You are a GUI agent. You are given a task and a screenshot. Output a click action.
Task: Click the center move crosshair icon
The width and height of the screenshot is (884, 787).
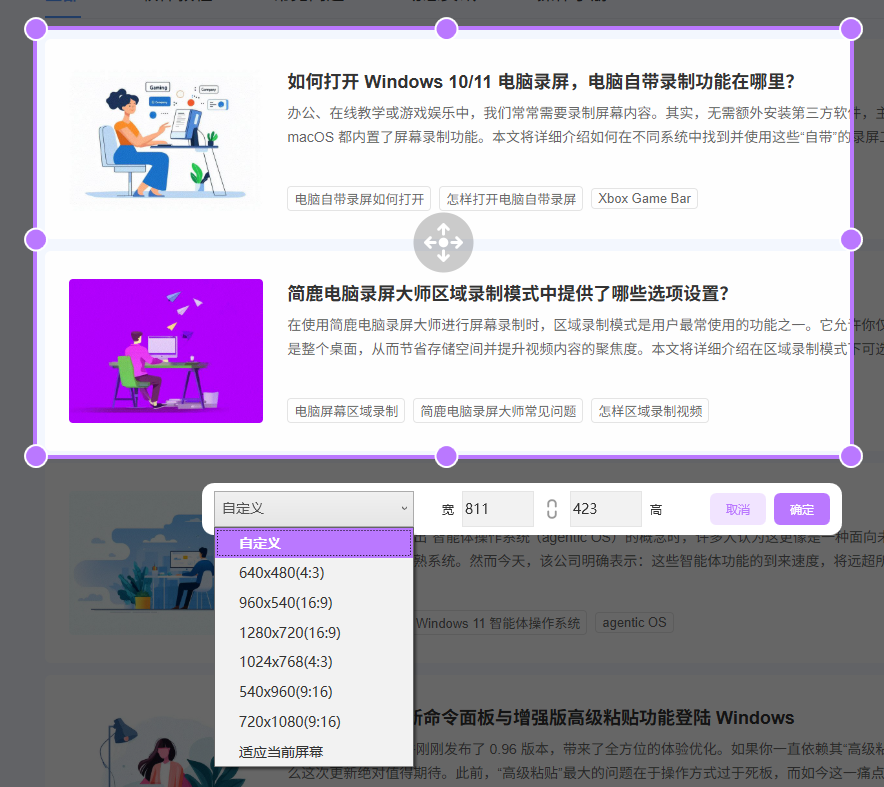443,242
